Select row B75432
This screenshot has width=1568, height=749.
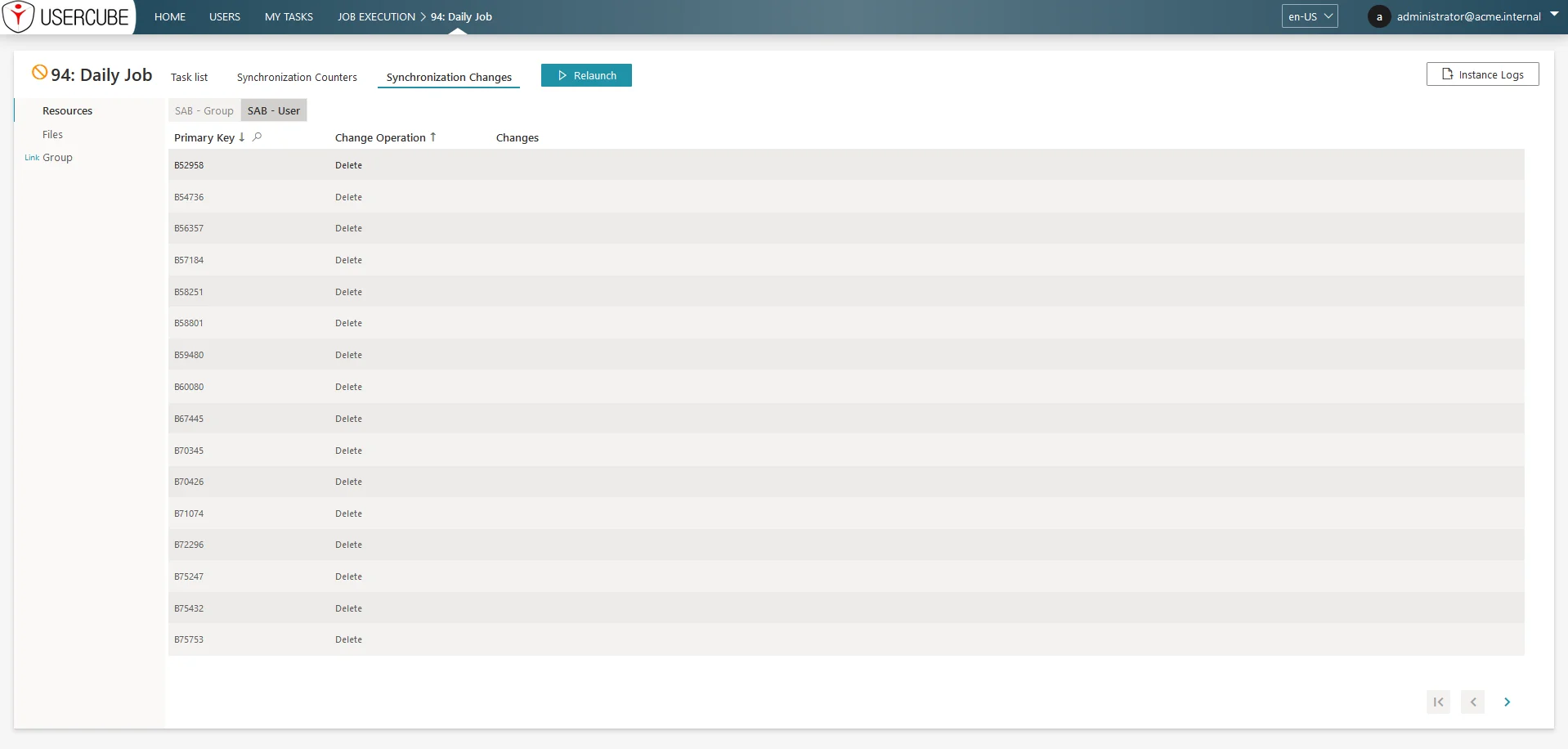click(x=846, y=608)
